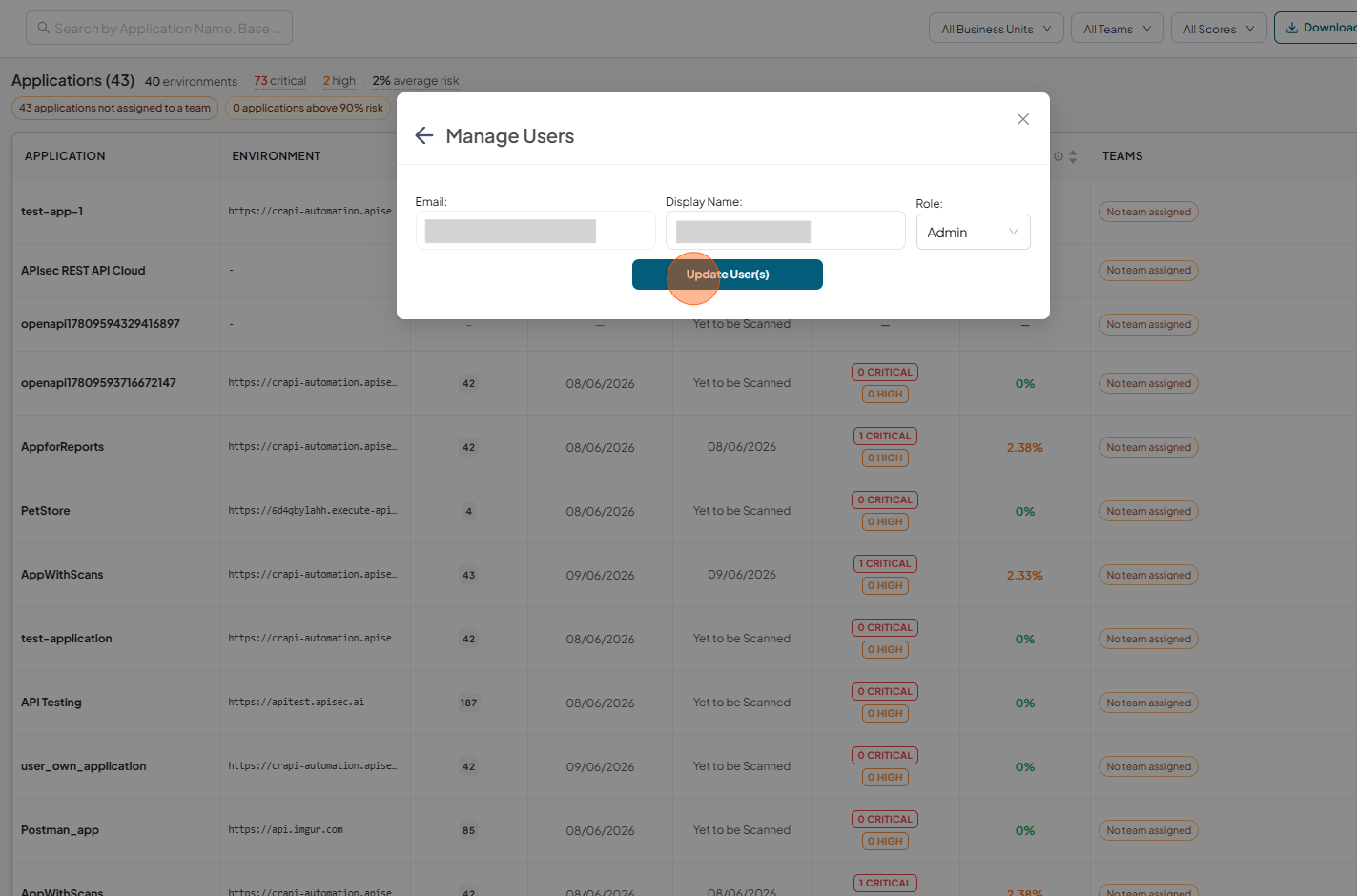
Task: Open the user_own_application row
Action: [x=84, y=766]
